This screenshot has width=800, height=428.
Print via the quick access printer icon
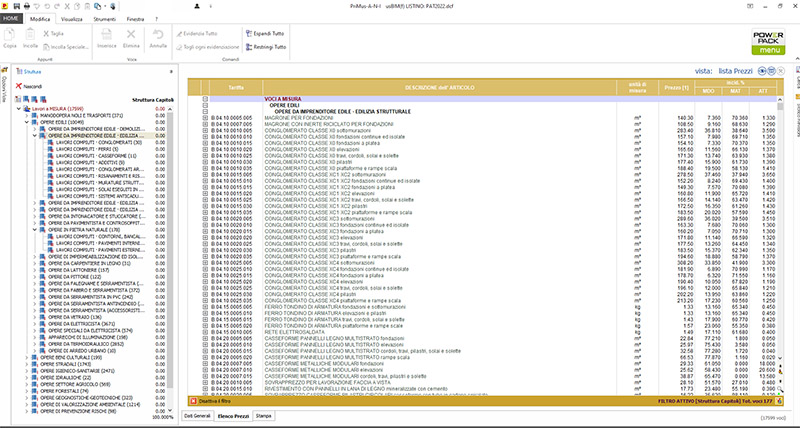pyautogui.click(x=27, y=6)
